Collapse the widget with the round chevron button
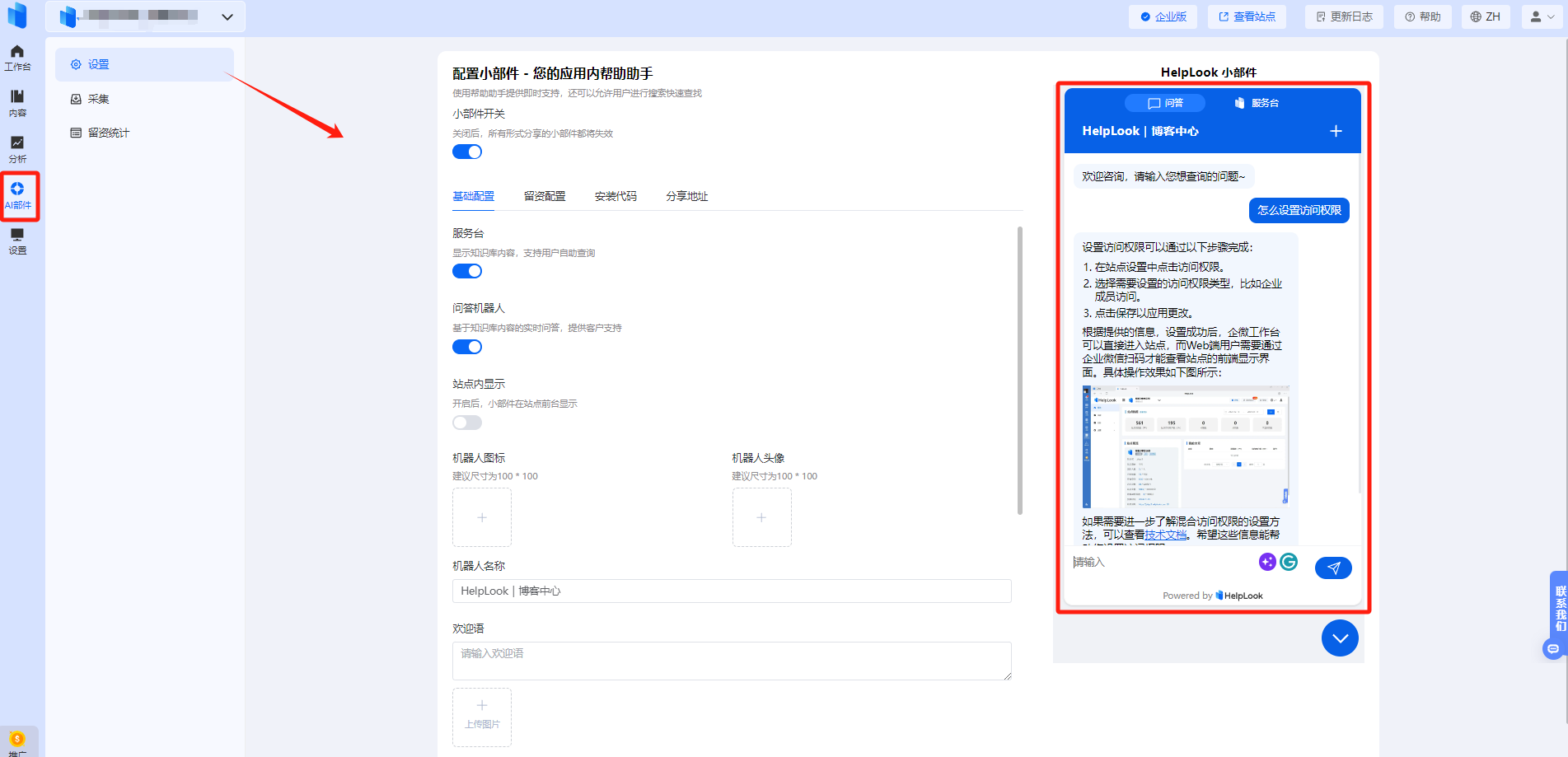 pos(1340,638)
